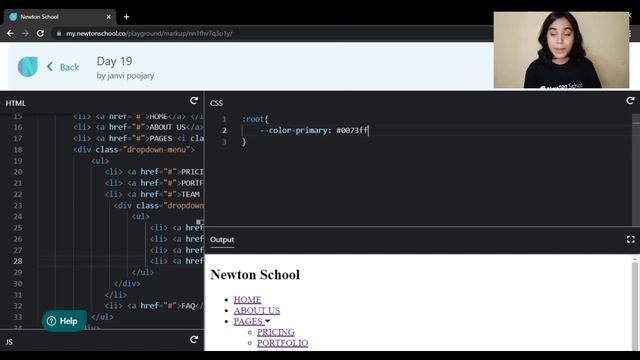Click the Back chevron arrow
This screenshot has height=360, width=640.
pos(50,67)
